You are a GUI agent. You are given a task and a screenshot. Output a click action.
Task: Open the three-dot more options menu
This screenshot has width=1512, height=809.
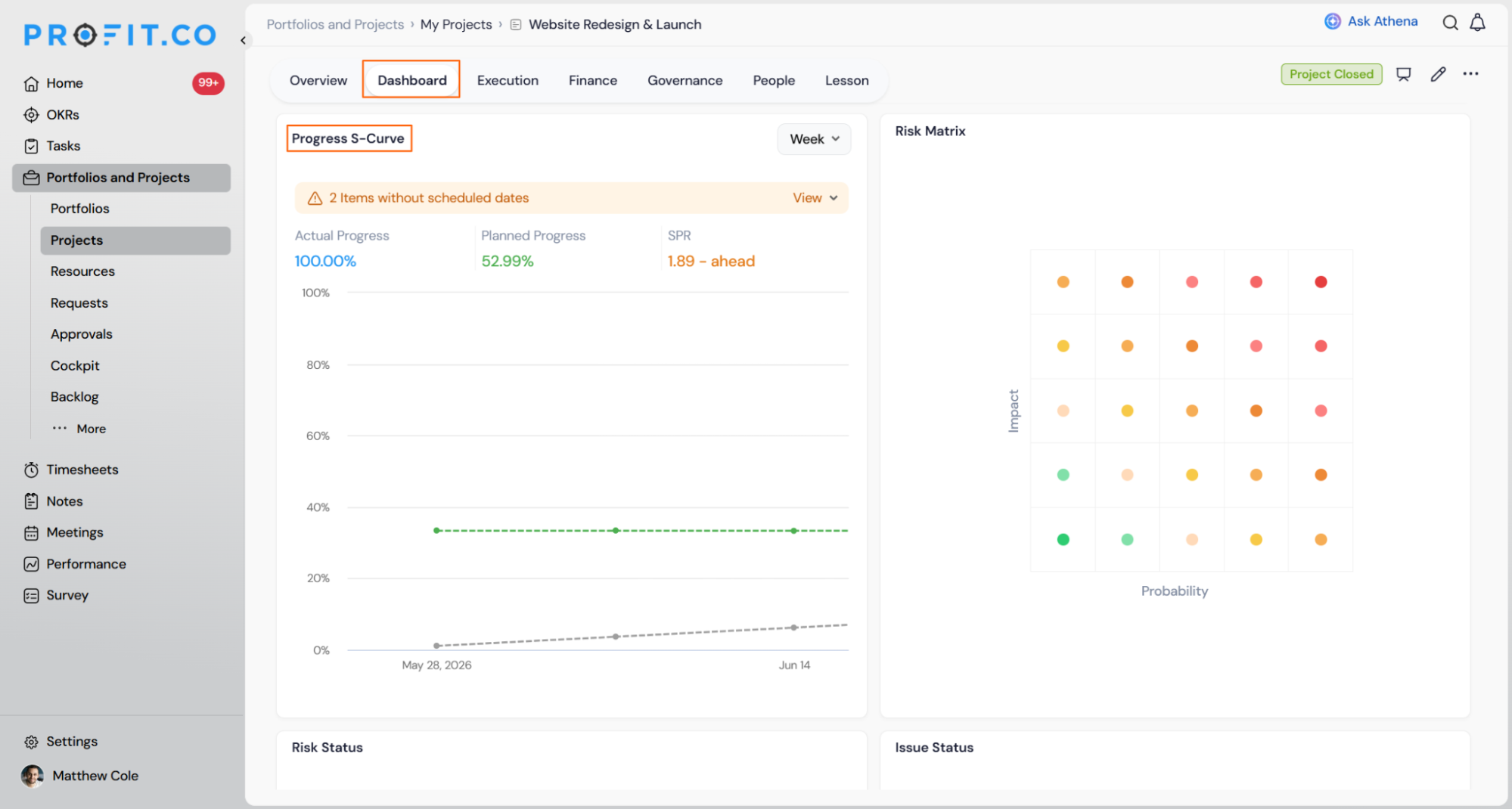[x=1470, y=74]
